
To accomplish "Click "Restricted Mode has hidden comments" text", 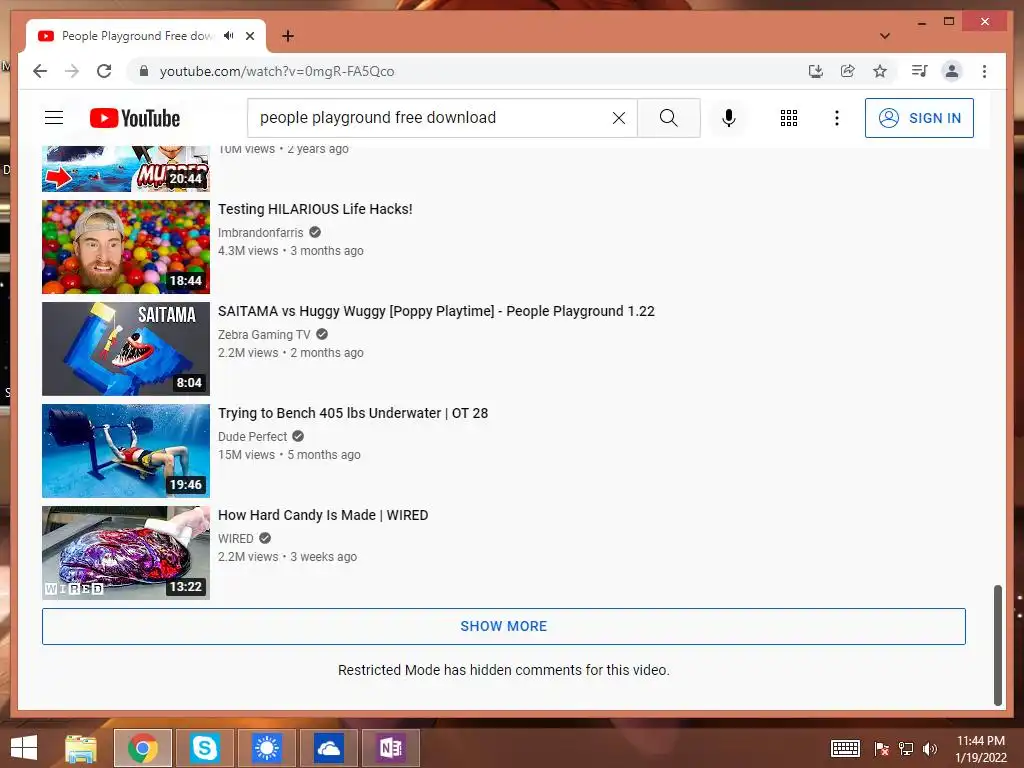I will [504, 670].
